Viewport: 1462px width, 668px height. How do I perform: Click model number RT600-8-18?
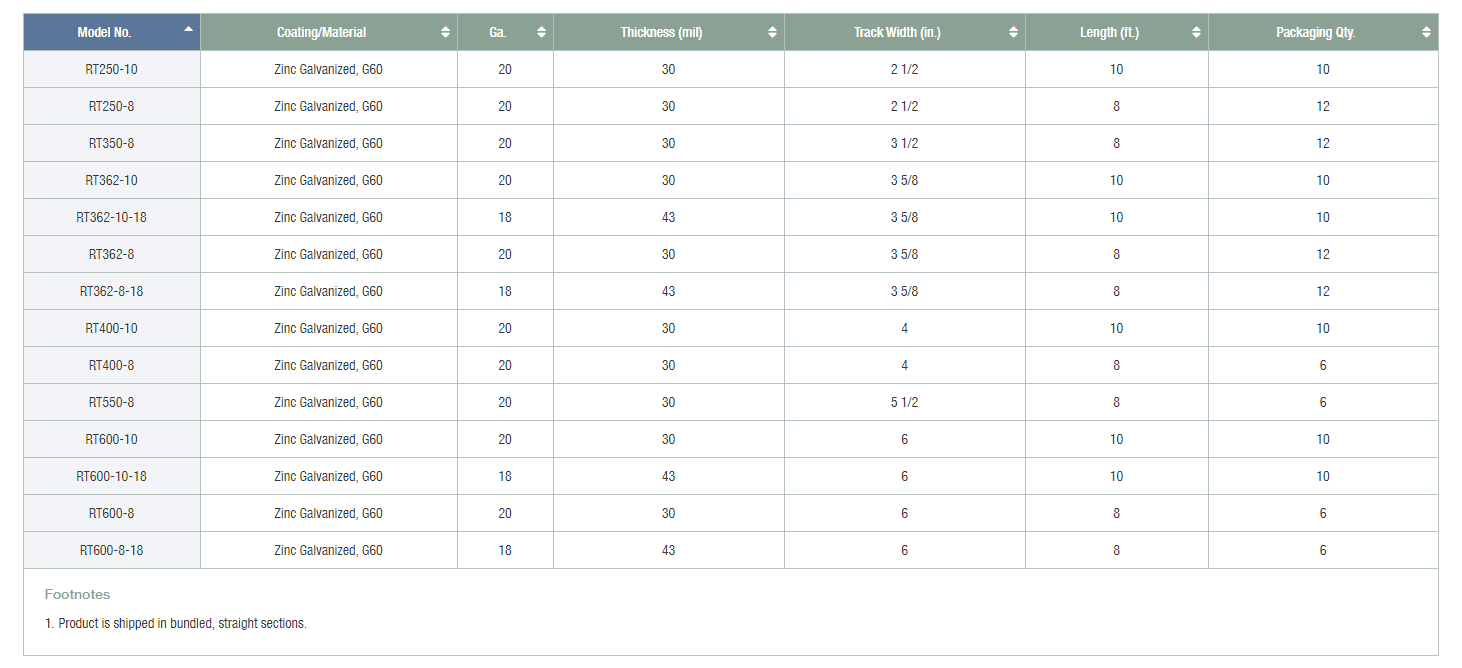point(111,550)
